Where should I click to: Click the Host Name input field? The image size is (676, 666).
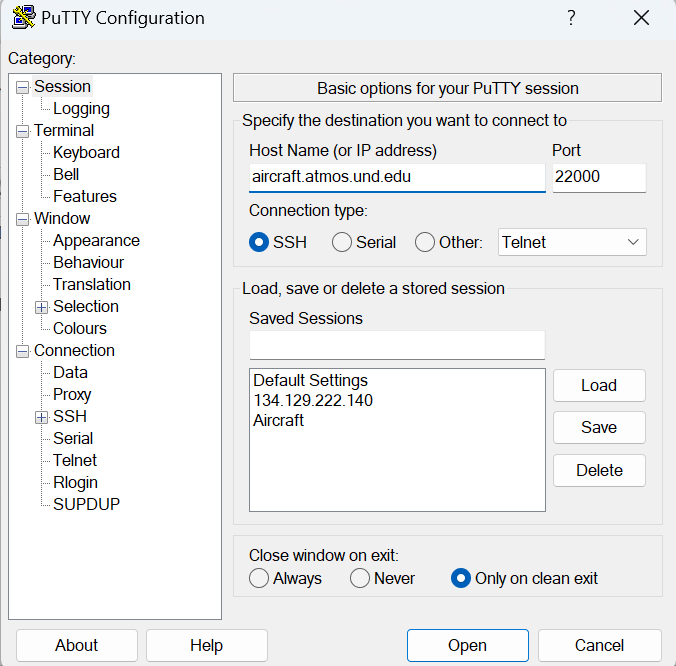click(x=396, y=177)
